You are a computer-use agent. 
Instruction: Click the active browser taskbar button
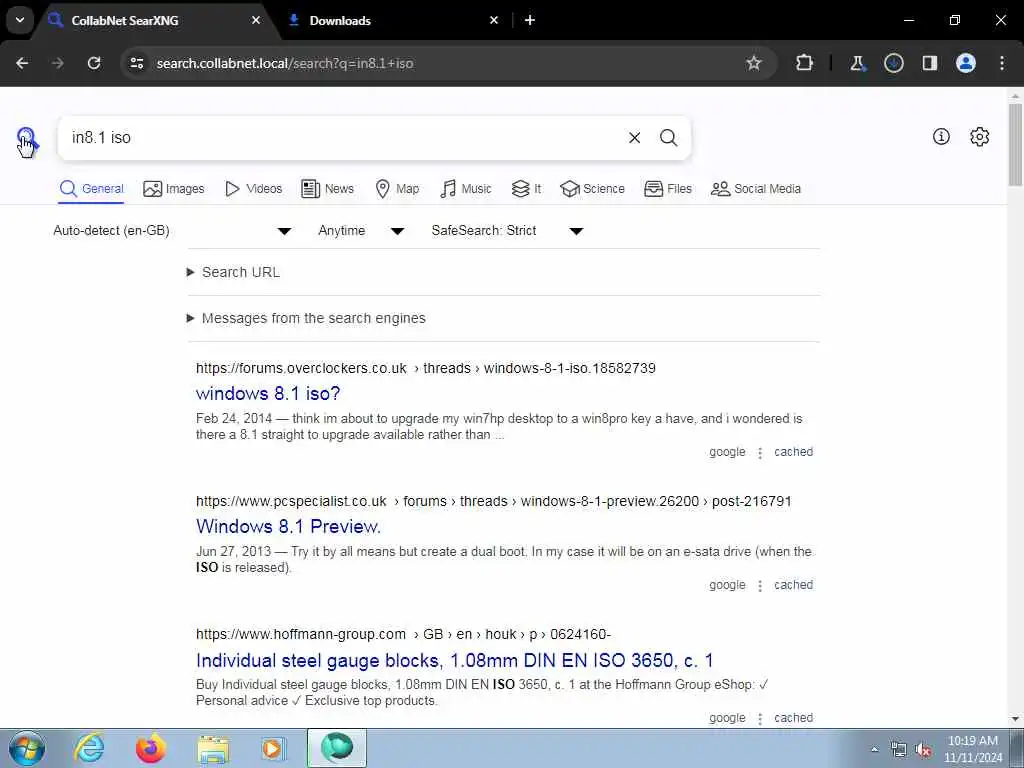point(337,748)
